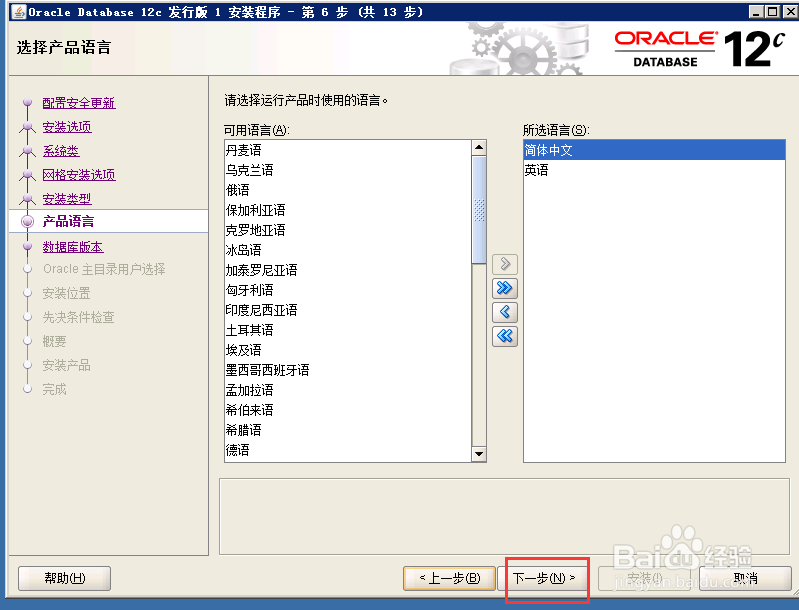Click the add selected language right arrow
799x610 pixels.
tap(504, 264)
